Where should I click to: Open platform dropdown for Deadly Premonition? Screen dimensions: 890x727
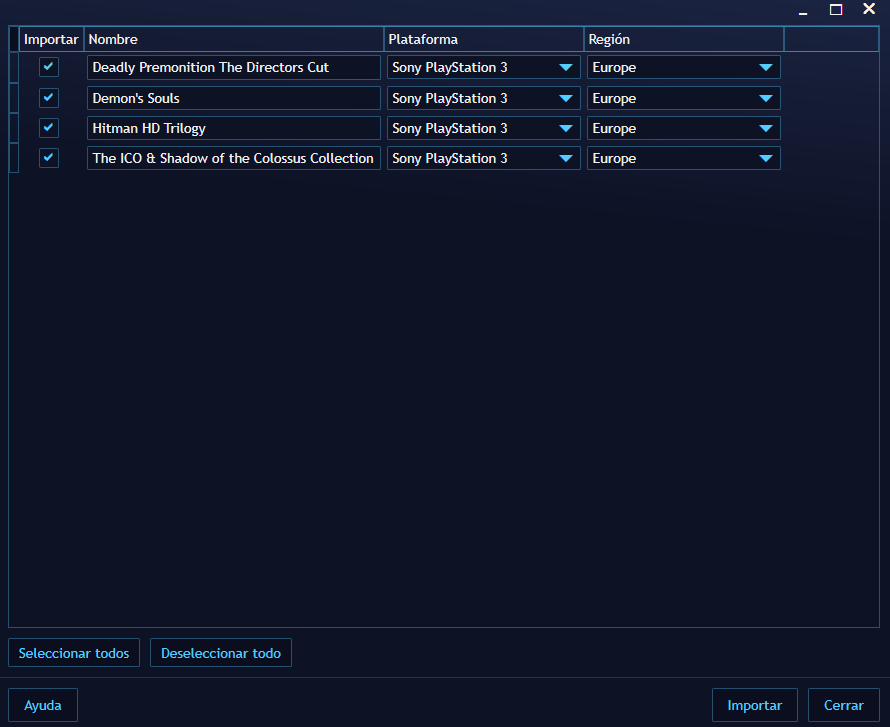(566, 67)
